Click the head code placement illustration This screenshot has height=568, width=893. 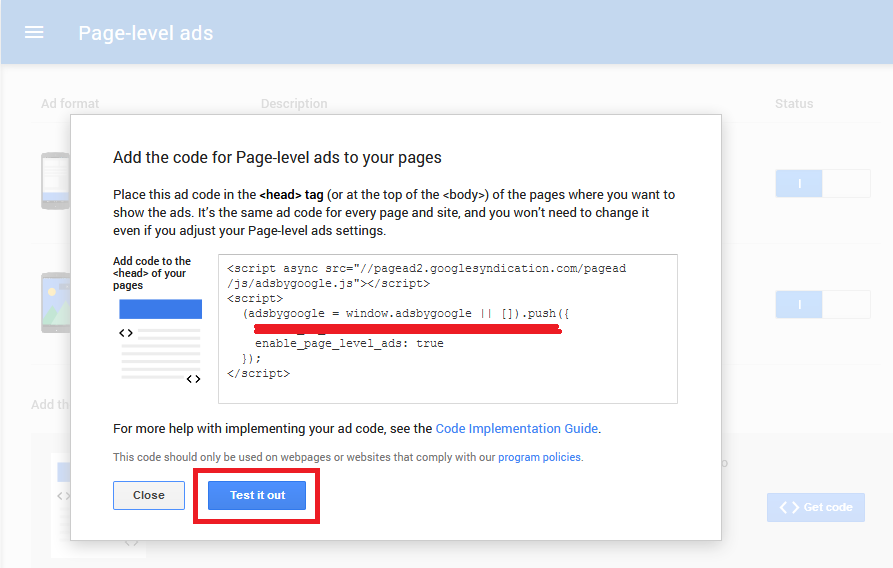(160, 341)
